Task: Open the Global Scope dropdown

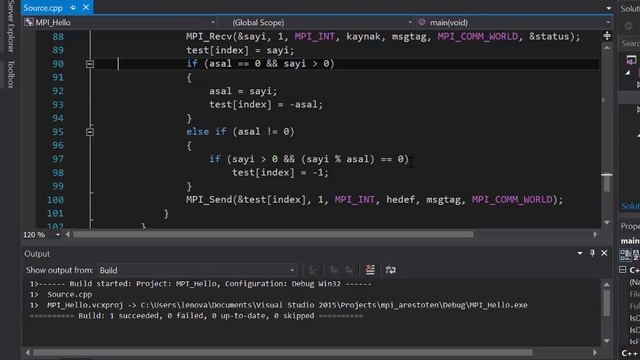Action: tap(410, 22)
